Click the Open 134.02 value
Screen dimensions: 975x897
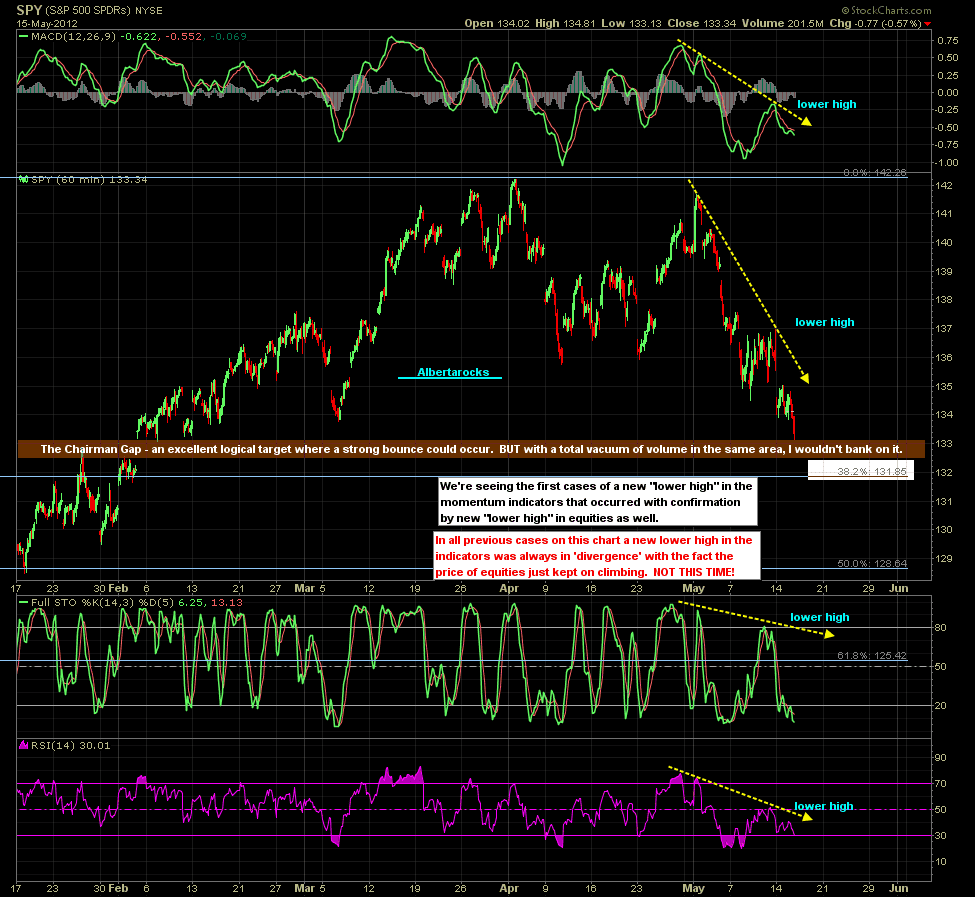point(497,24)
